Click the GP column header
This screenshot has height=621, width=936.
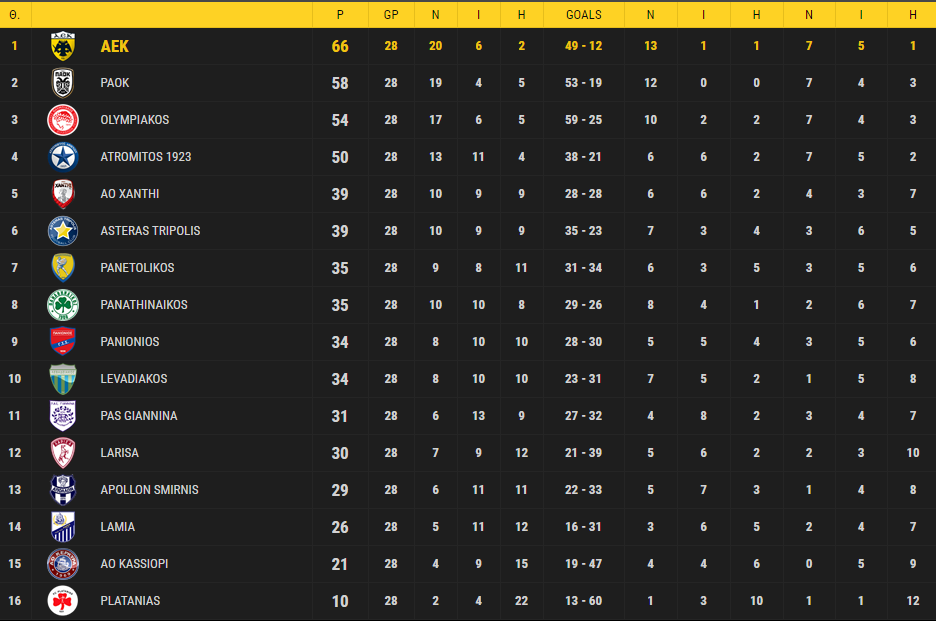(391, 15)
